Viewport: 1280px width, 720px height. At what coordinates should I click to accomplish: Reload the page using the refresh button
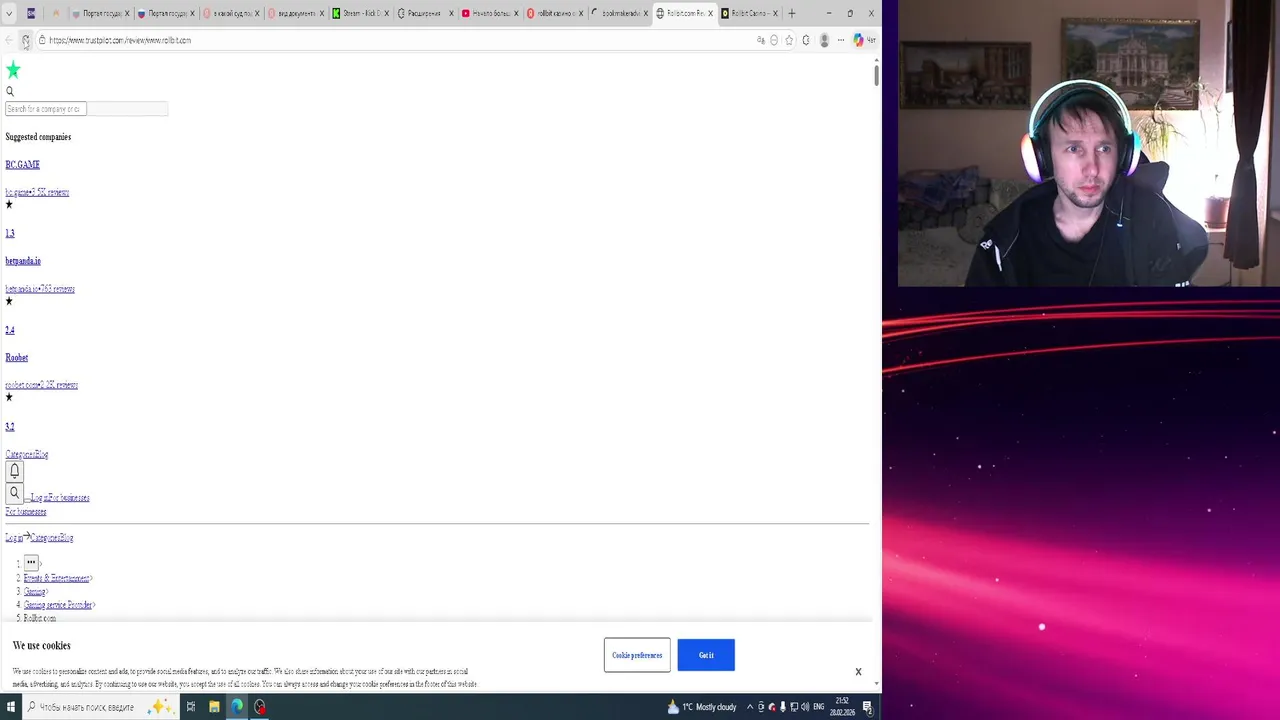(x=25, y=40)
